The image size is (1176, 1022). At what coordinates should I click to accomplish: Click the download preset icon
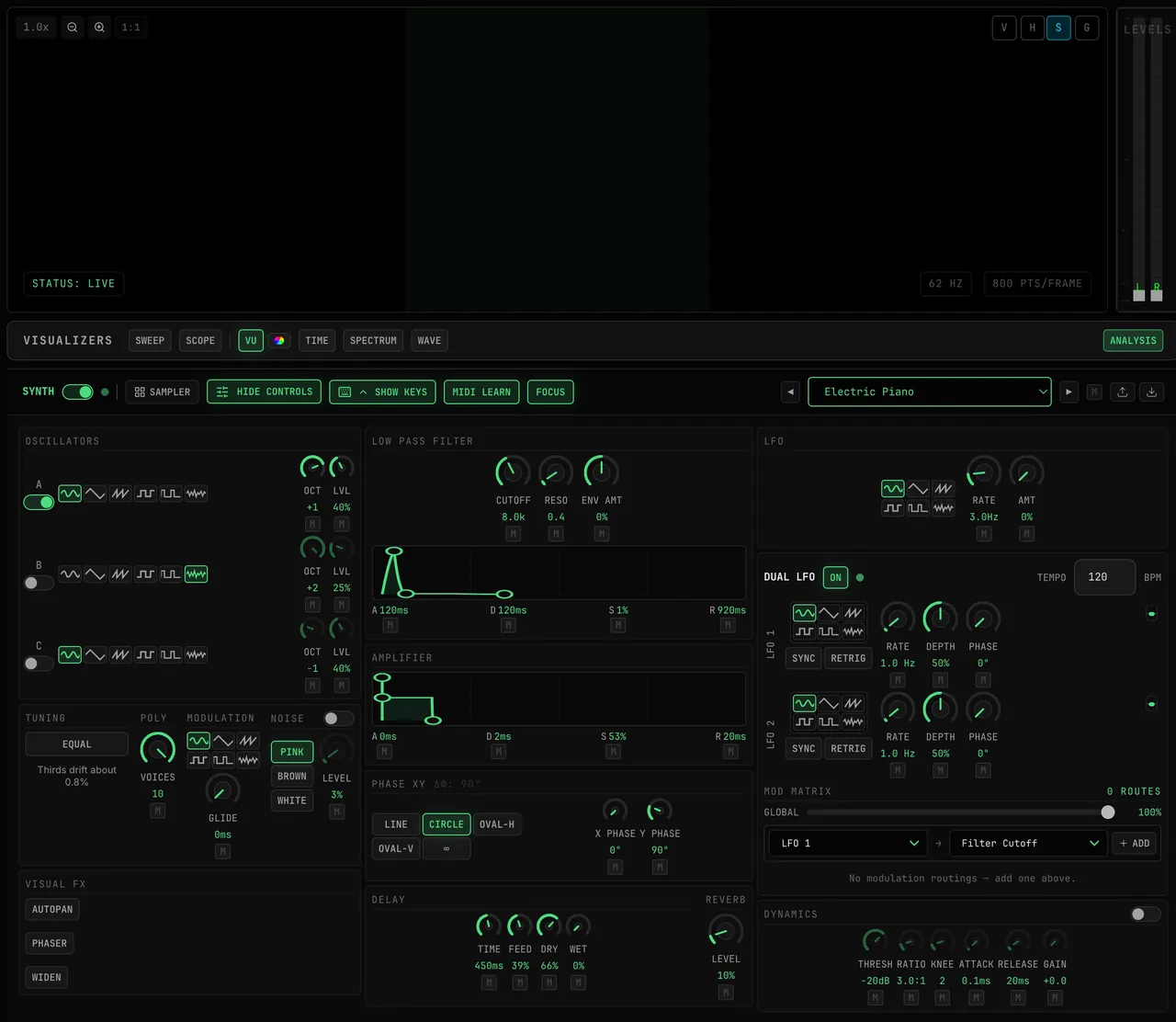point(1152,392)
